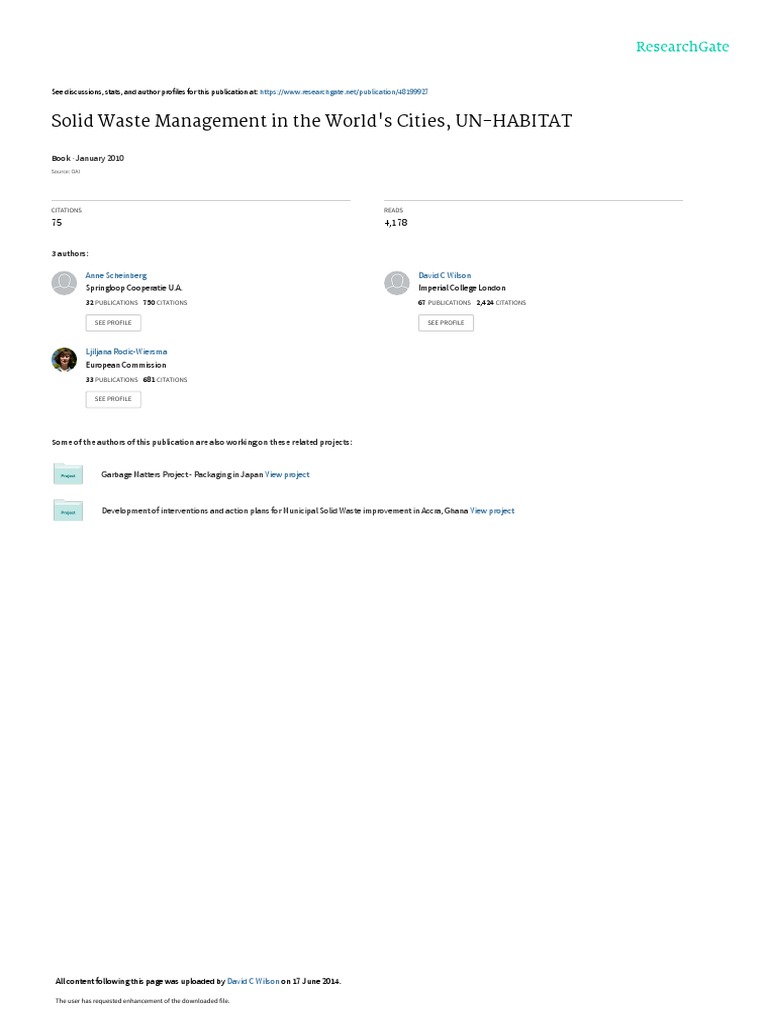Open Anne Scheinberg's author name link
The height and width of the screenshot is (1024, 768).
(116, 276)
